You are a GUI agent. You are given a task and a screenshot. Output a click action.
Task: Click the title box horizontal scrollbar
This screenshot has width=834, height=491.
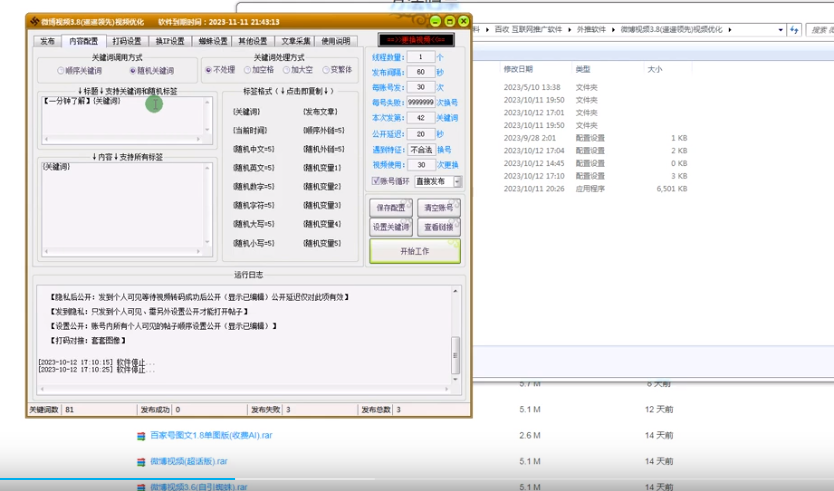coord(122,139)
